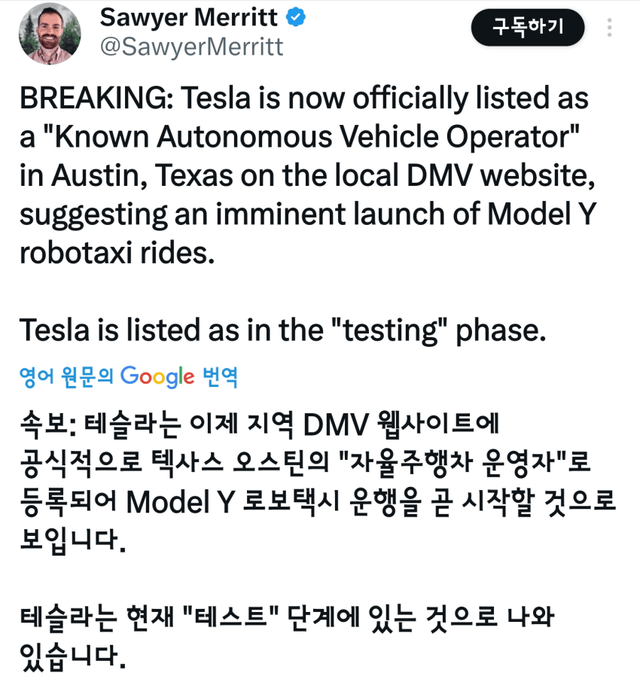Image resolution: width=640 pixels, height=700 pixels.
Task: Click the 영어 원문의 translation source text
Action: click(x=67, y=377)
